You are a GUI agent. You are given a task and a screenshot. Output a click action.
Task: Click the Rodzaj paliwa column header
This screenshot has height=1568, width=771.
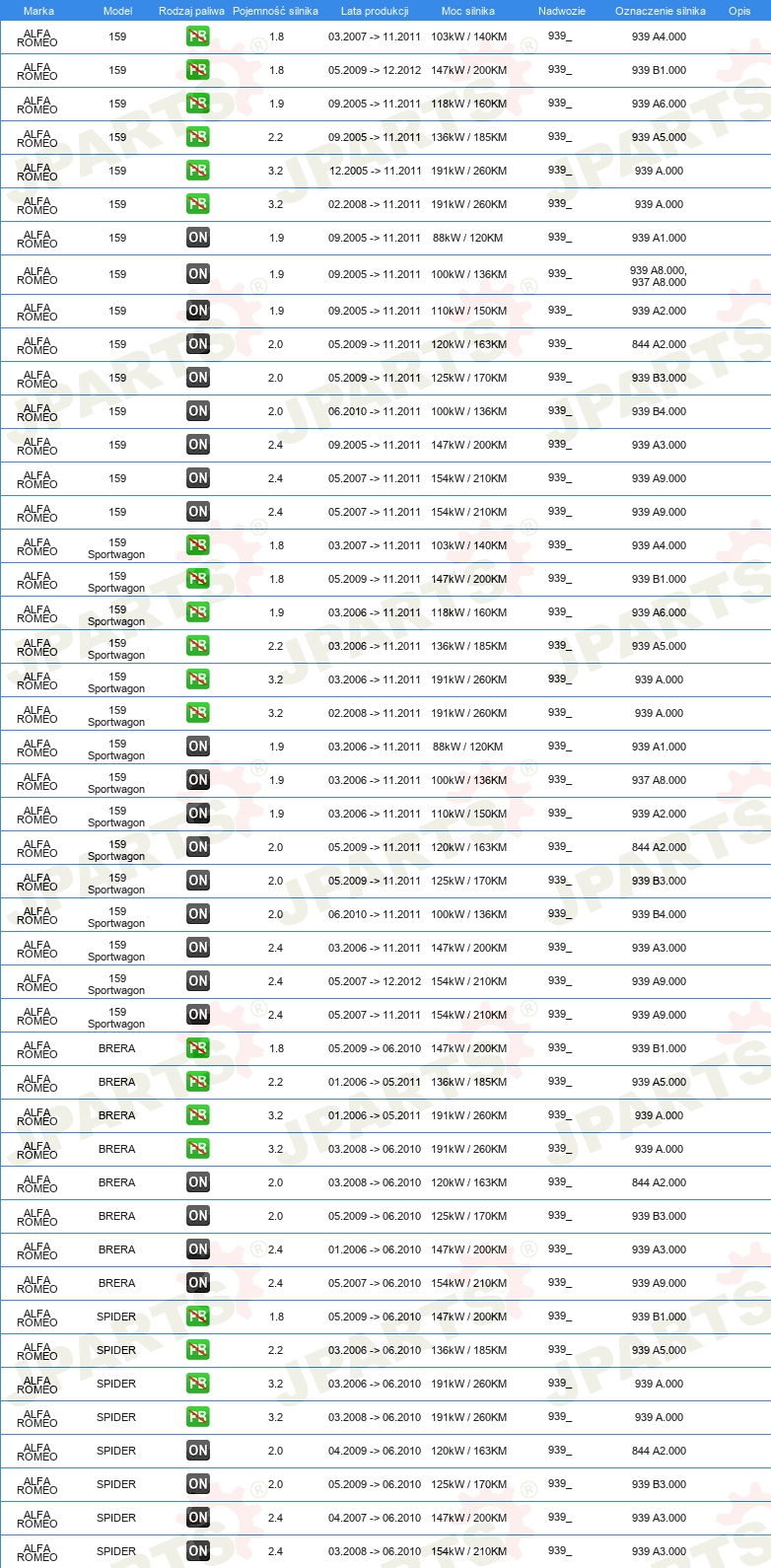191,11
